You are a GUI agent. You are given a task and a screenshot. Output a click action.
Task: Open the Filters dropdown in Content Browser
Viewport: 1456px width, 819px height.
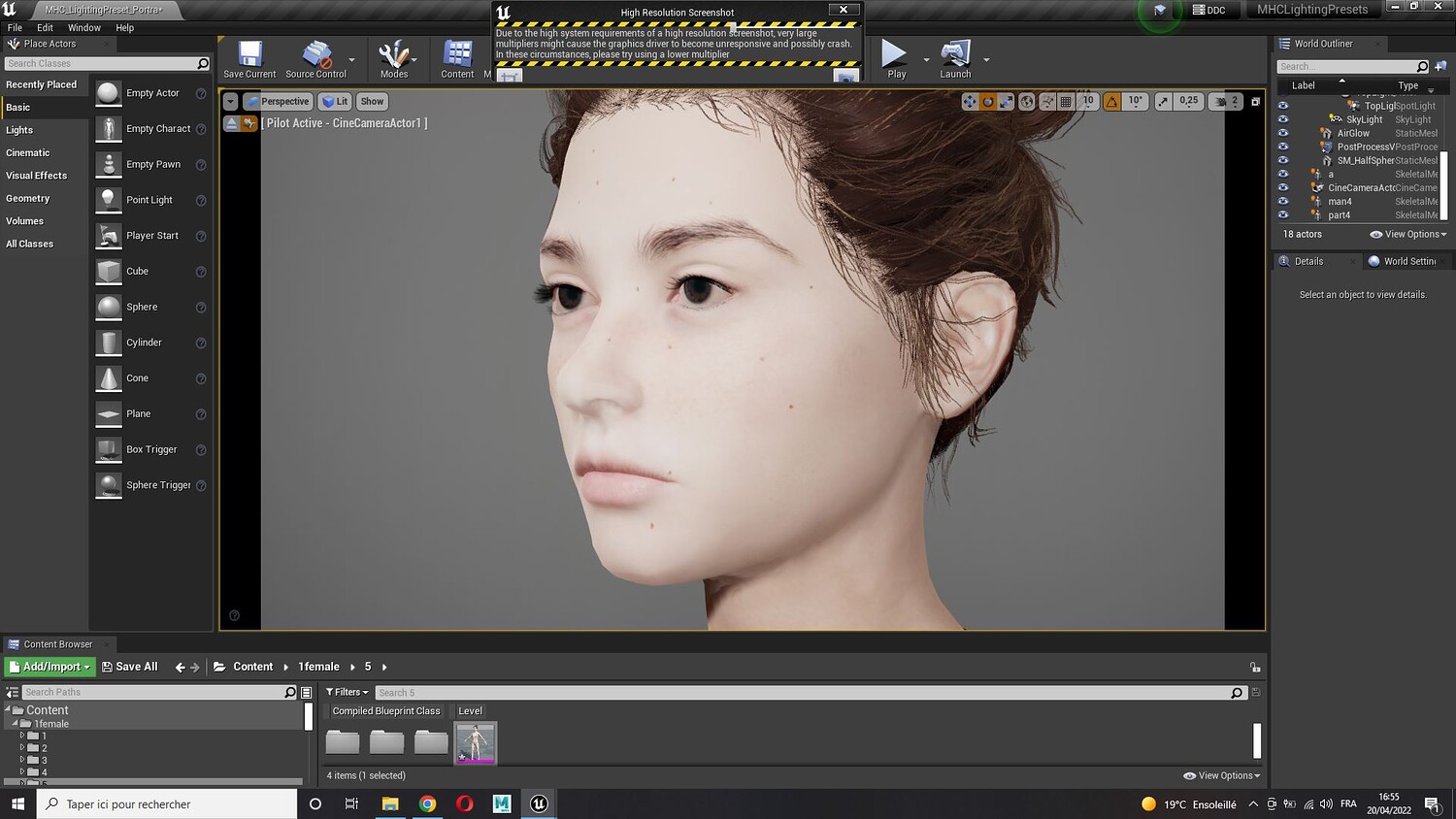[347, 692]
